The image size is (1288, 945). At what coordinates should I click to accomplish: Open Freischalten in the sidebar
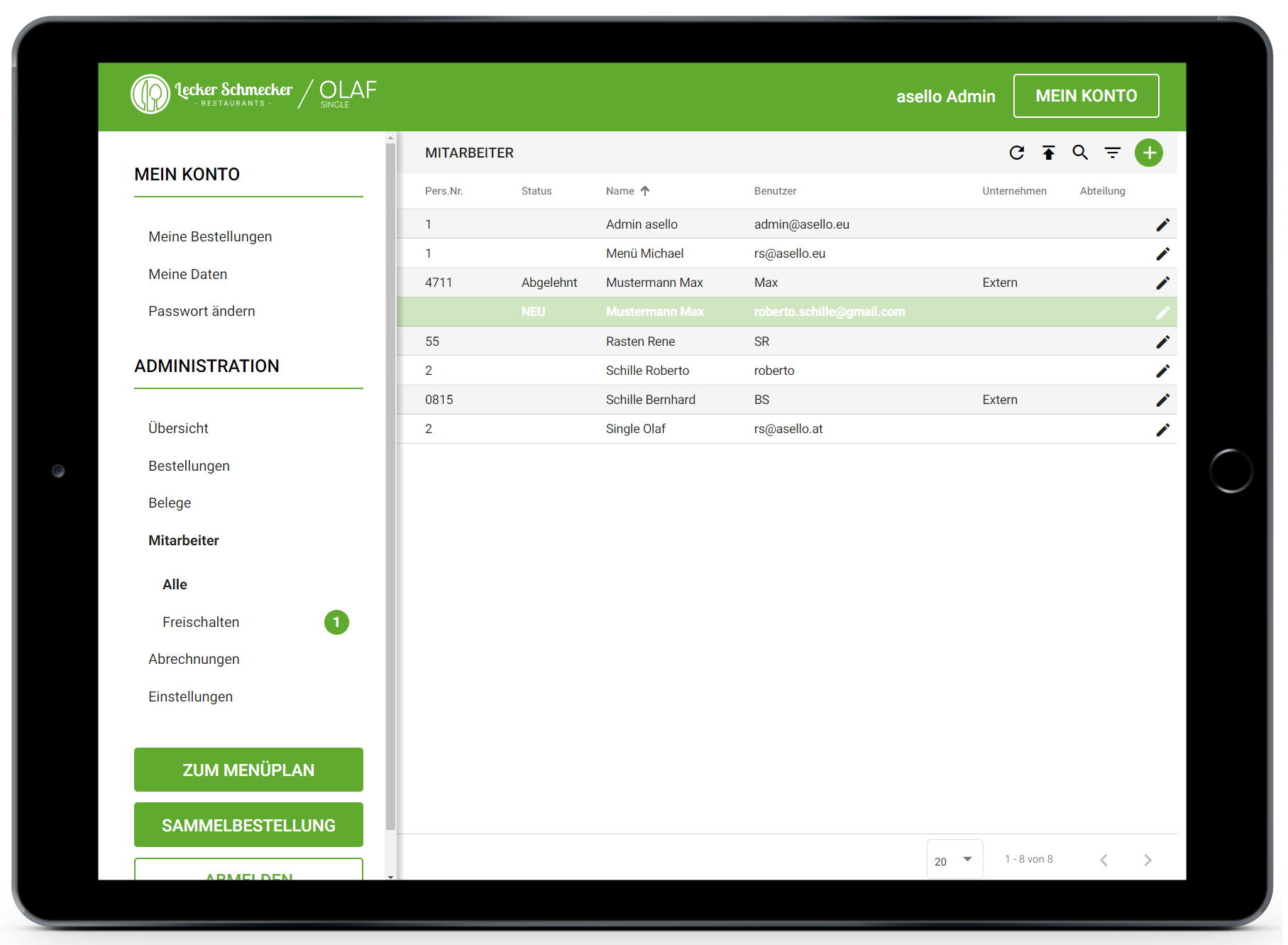[201, 622]
